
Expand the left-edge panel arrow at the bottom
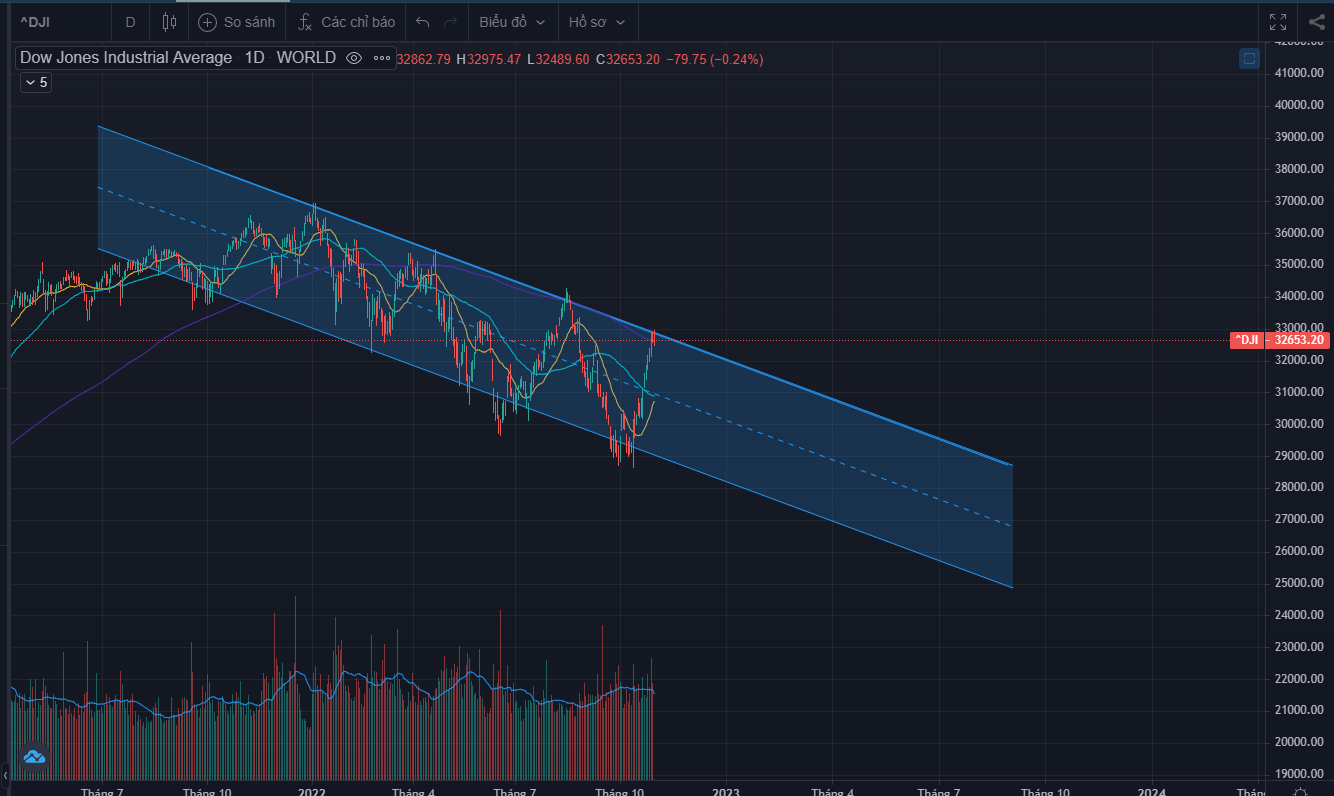click(x=5, y=775)
